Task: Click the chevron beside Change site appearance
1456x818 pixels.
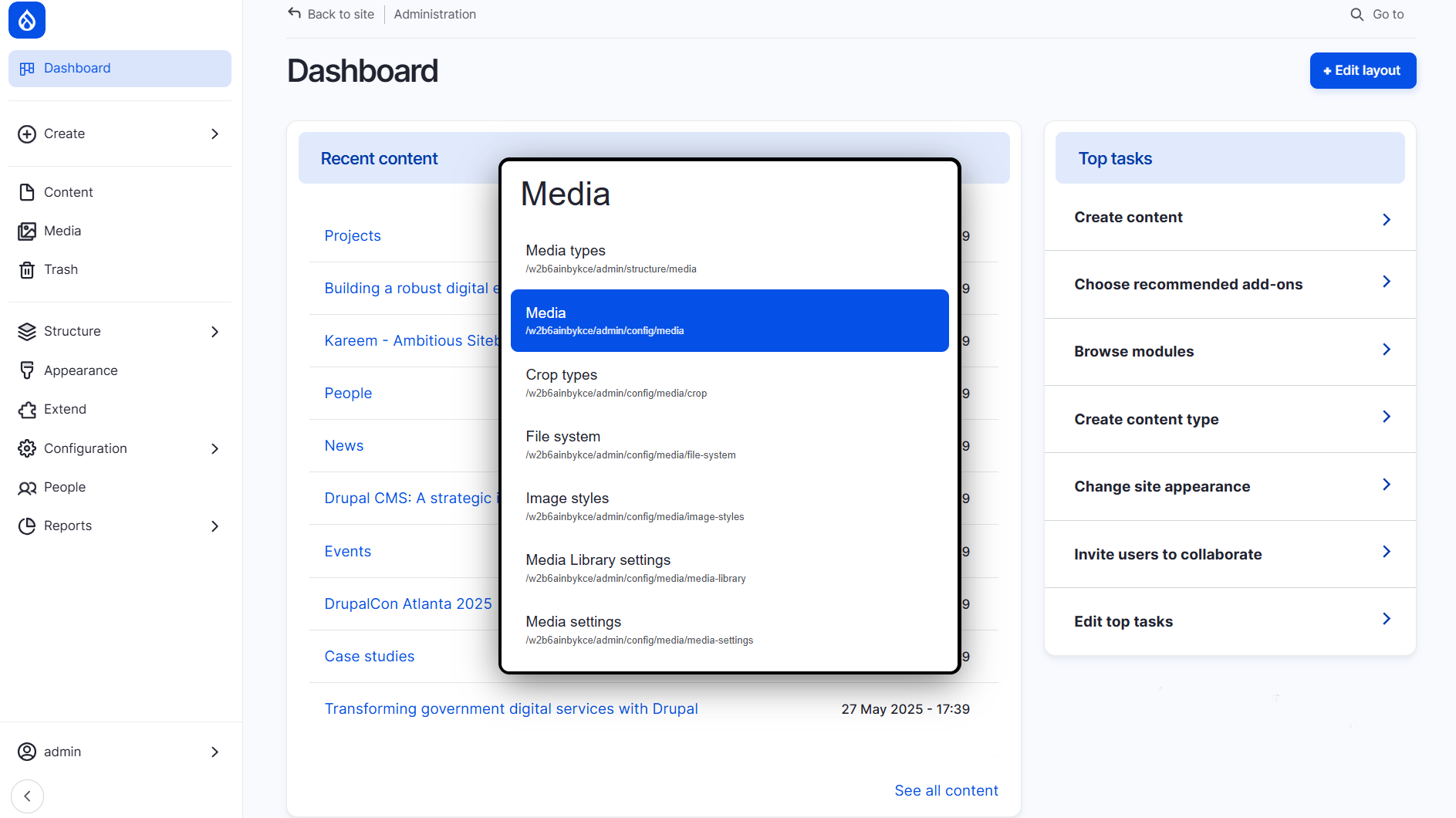Action: pos(1387,485)
